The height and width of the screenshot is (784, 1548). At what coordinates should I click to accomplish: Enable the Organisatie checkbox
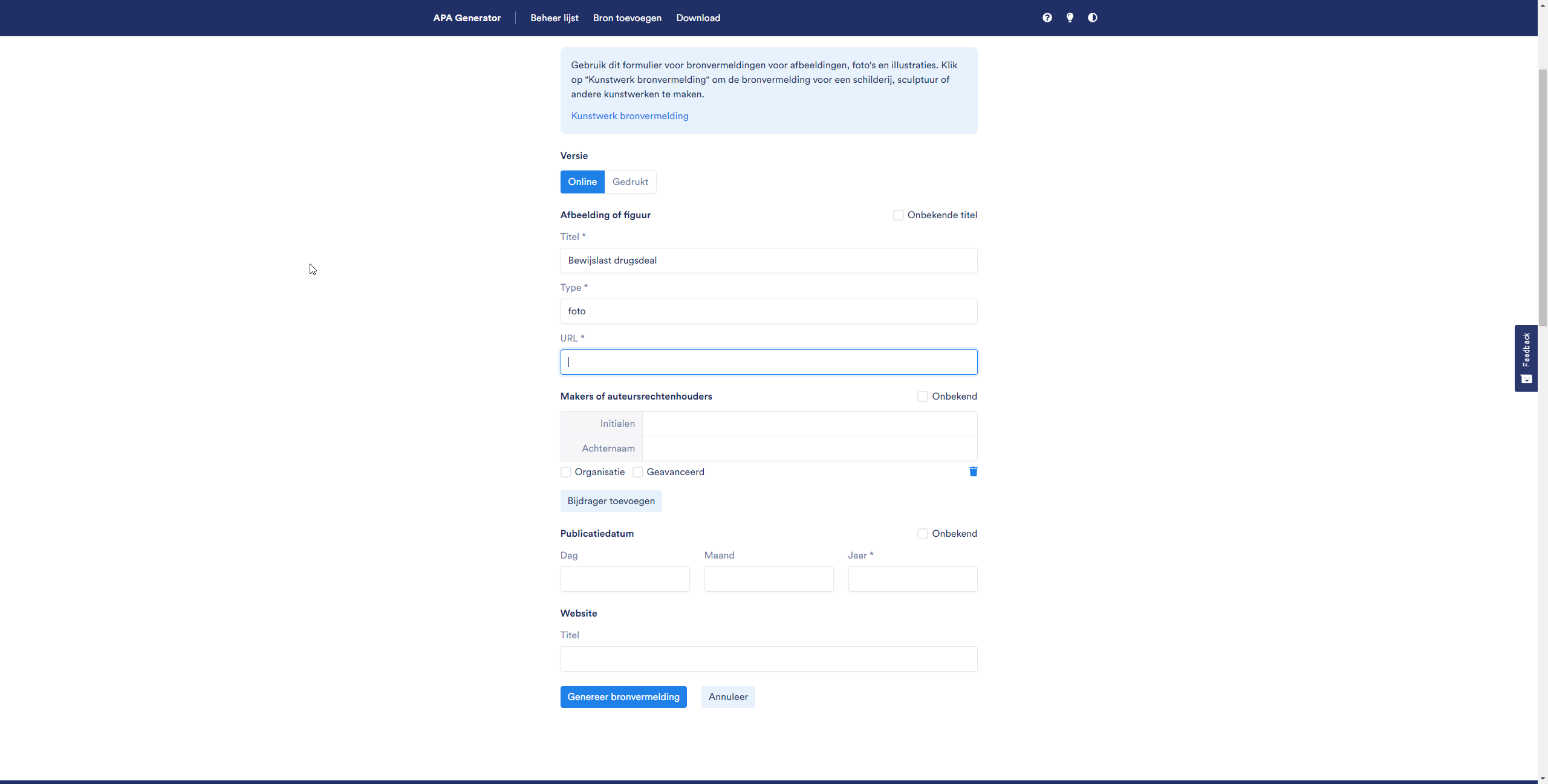[x=566, y=472]
